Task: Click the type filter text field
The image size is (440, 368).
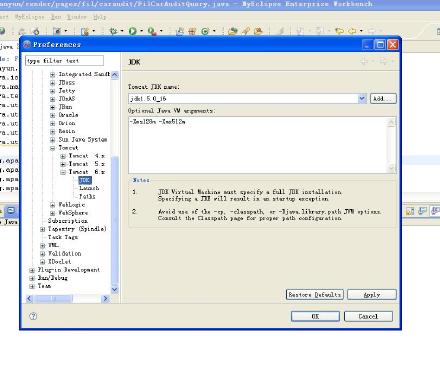Action: tap(64, 61)
